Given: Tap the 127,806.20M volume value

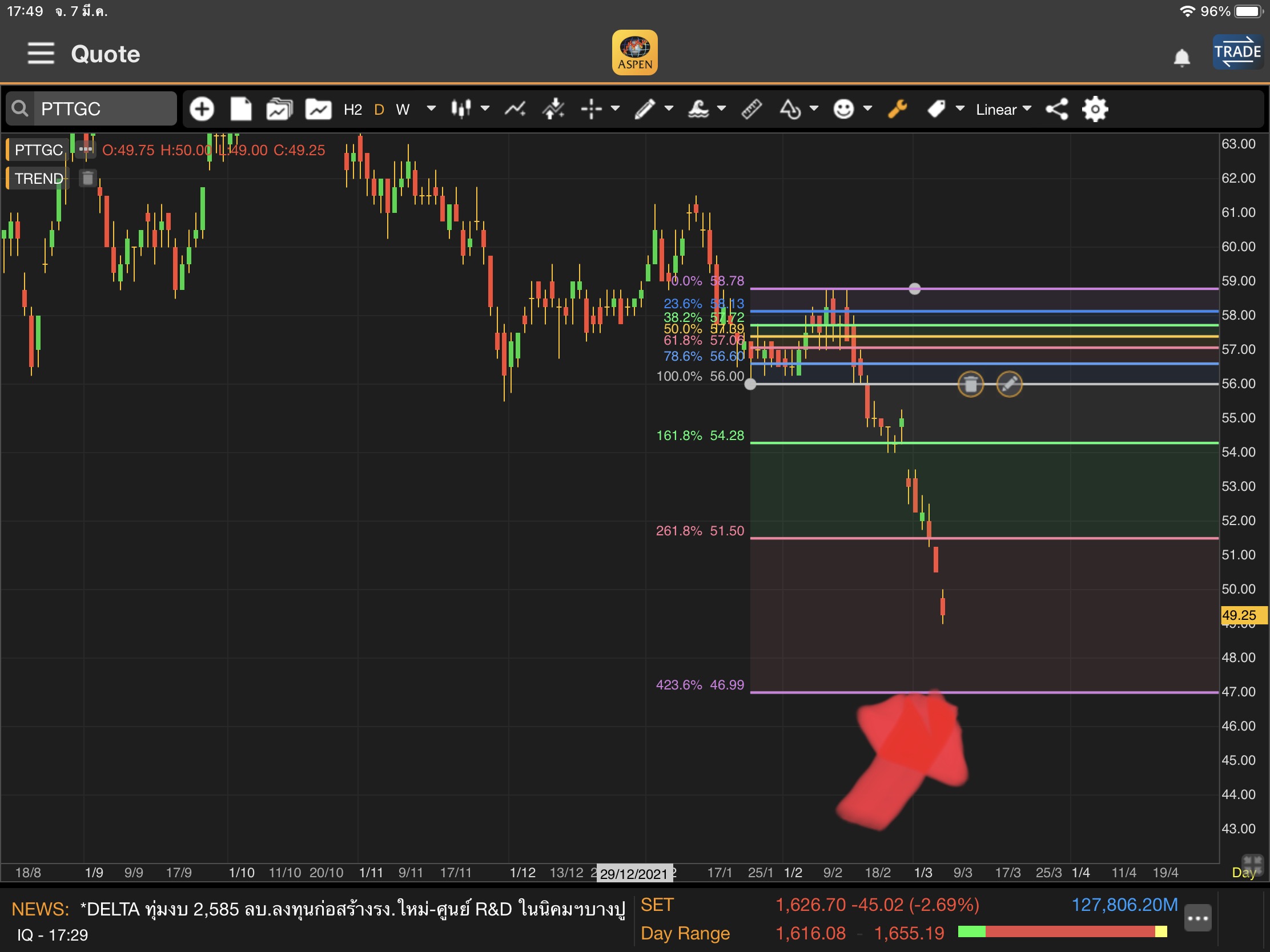Looking at the screenshot, I should 1124,905.
